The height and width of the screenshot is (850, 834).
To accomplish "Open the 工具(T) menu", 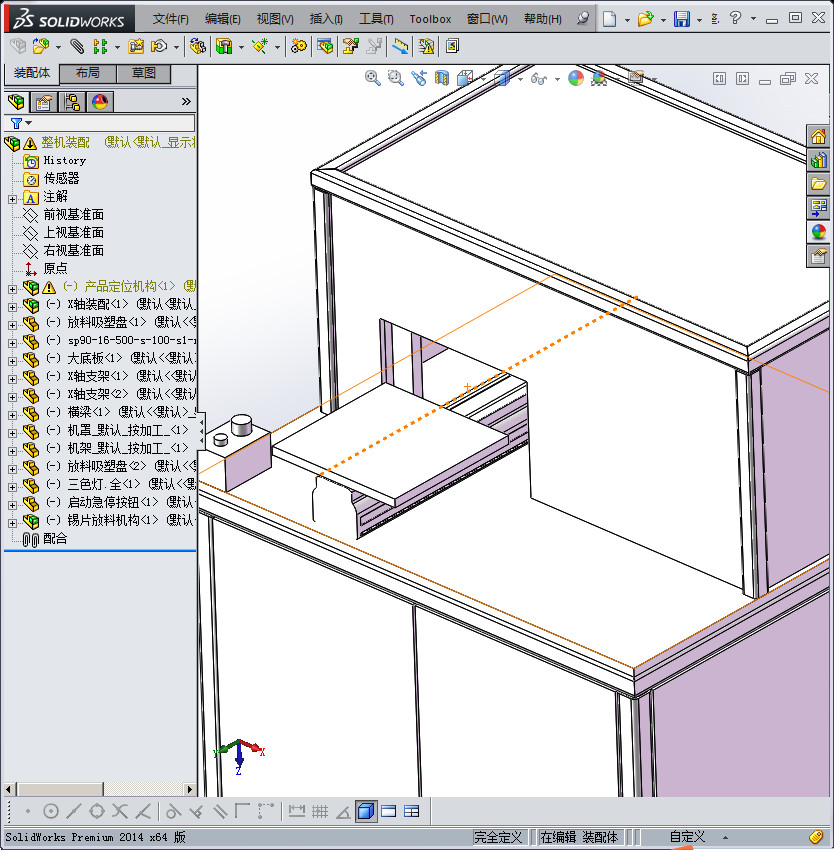I will tap(376, 19).
